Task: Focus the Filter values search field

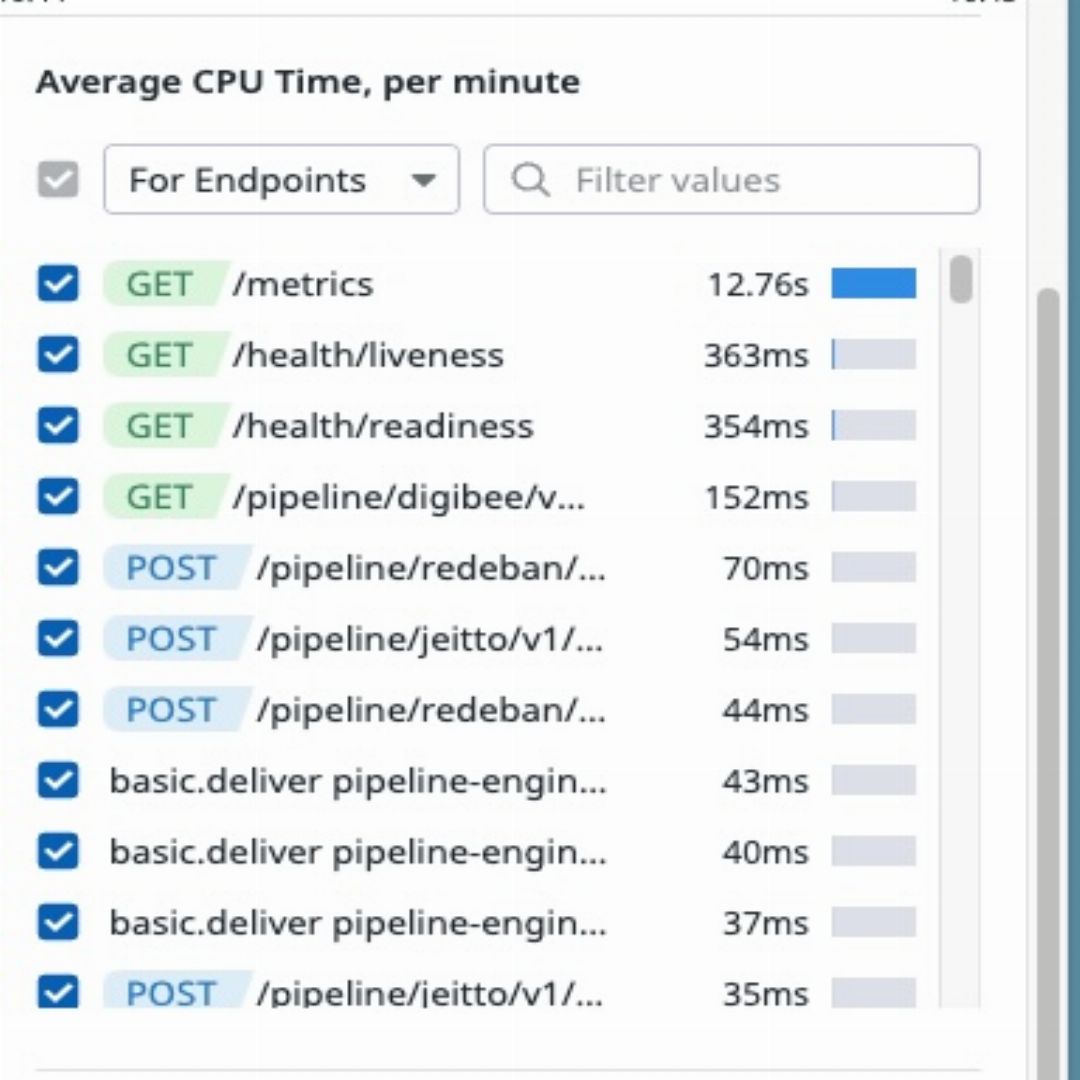Action: tap(731, 180)
